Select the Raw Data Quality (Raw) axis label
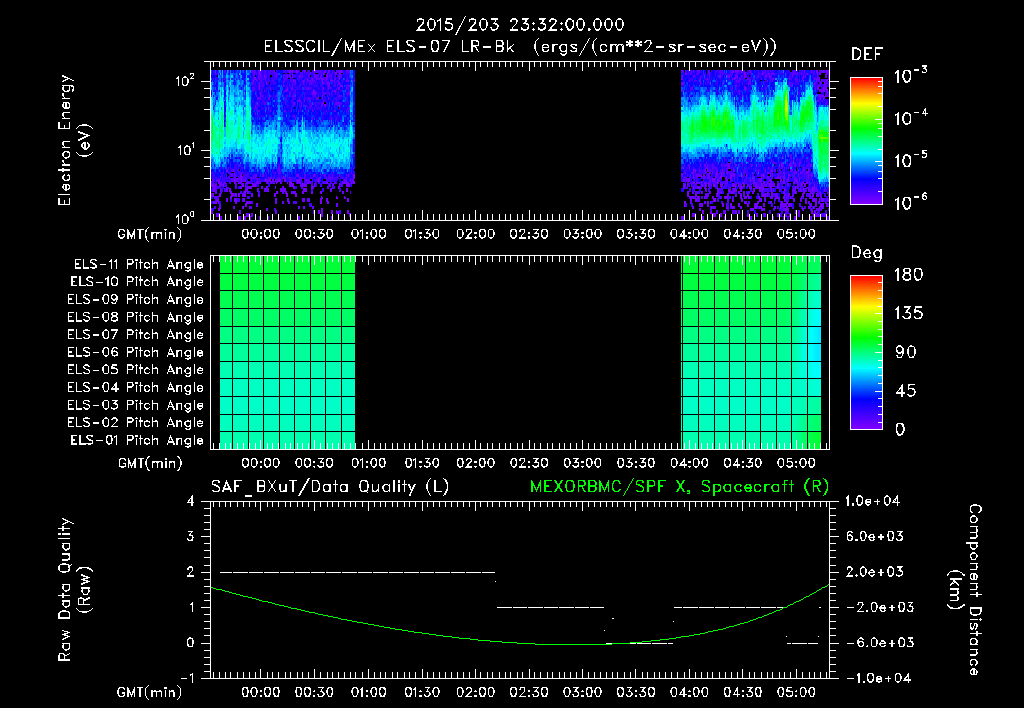The image size is (1024, 708). tap(74, 590)
